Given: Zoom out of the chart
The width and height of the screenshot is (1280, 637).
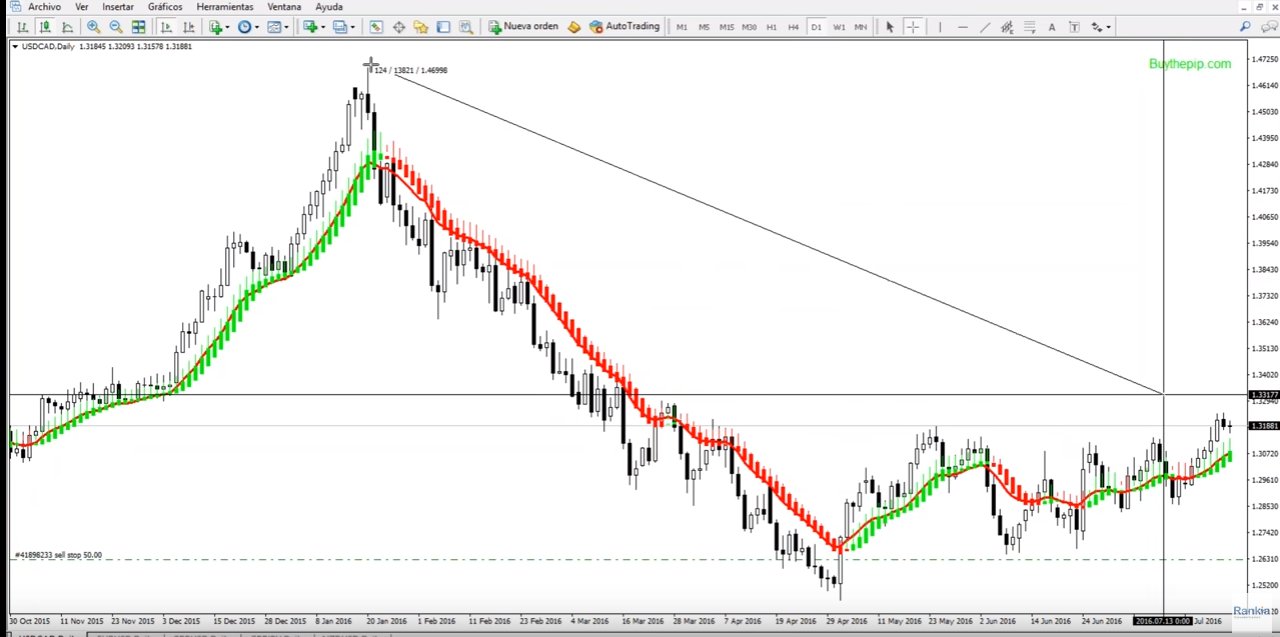Looking at the screenshot, I should click(x=116, y=27).
